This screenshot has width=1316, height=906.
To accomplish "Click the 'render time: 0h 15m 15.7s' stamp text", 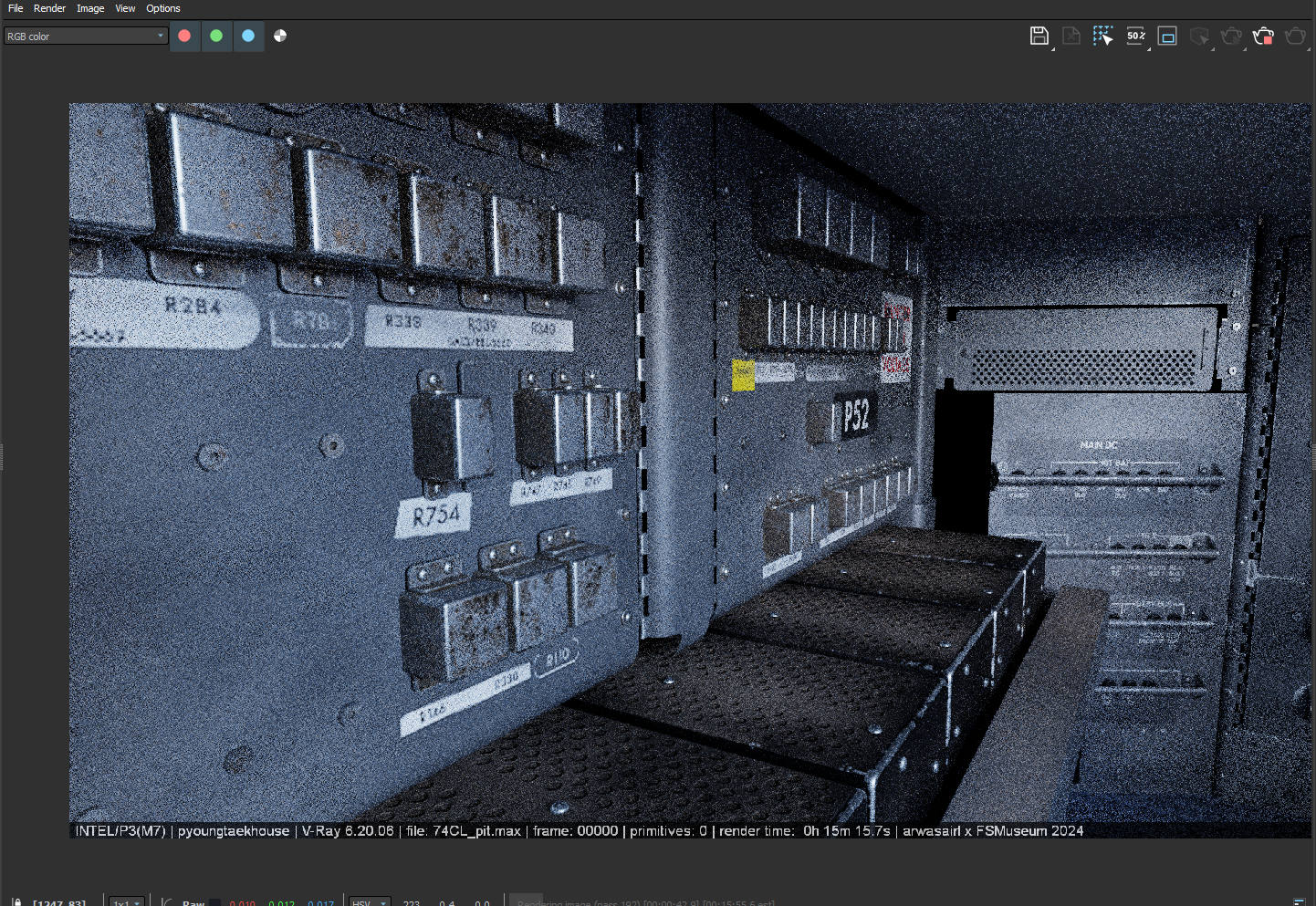I will coord(804,831).
